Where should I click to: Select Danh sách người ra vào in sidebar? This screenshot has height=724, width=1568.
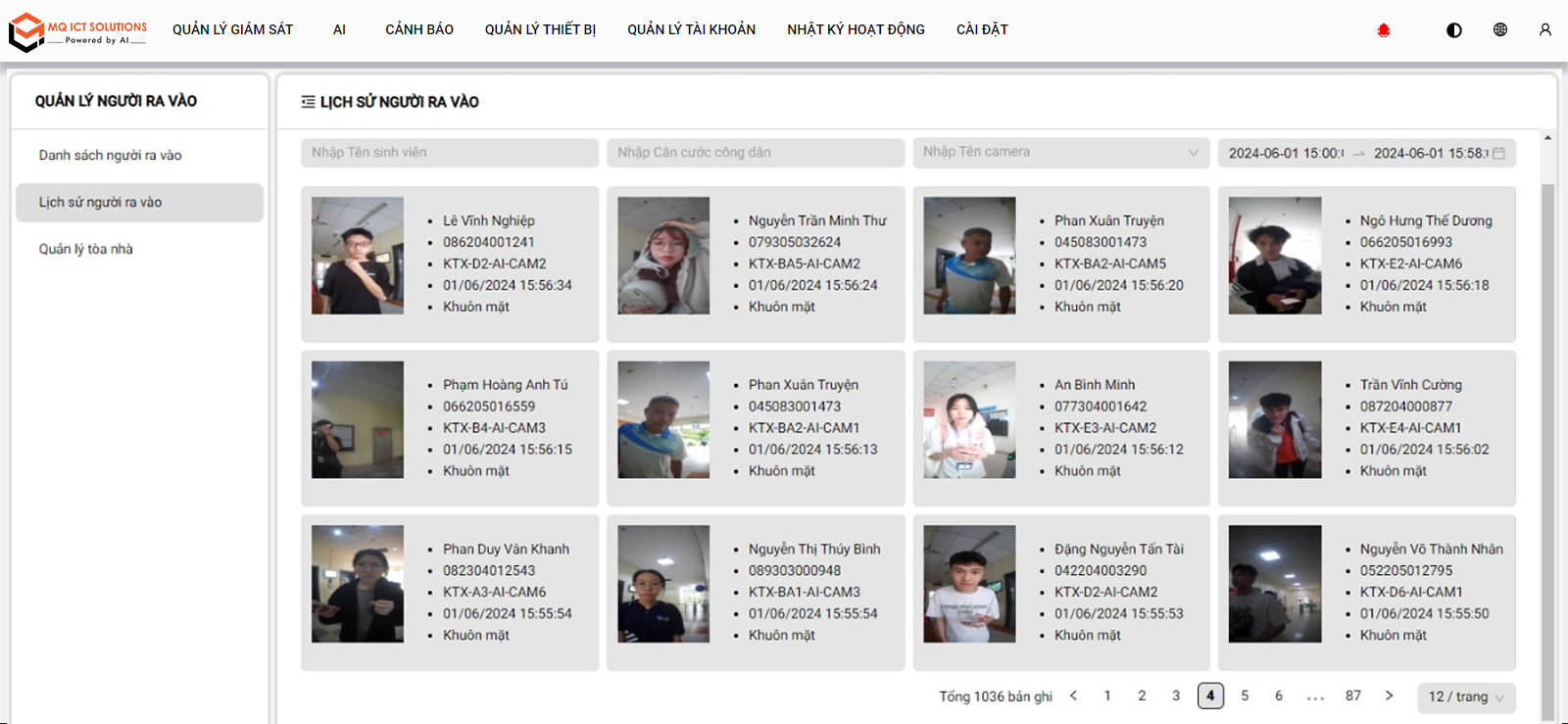[110, 155]
